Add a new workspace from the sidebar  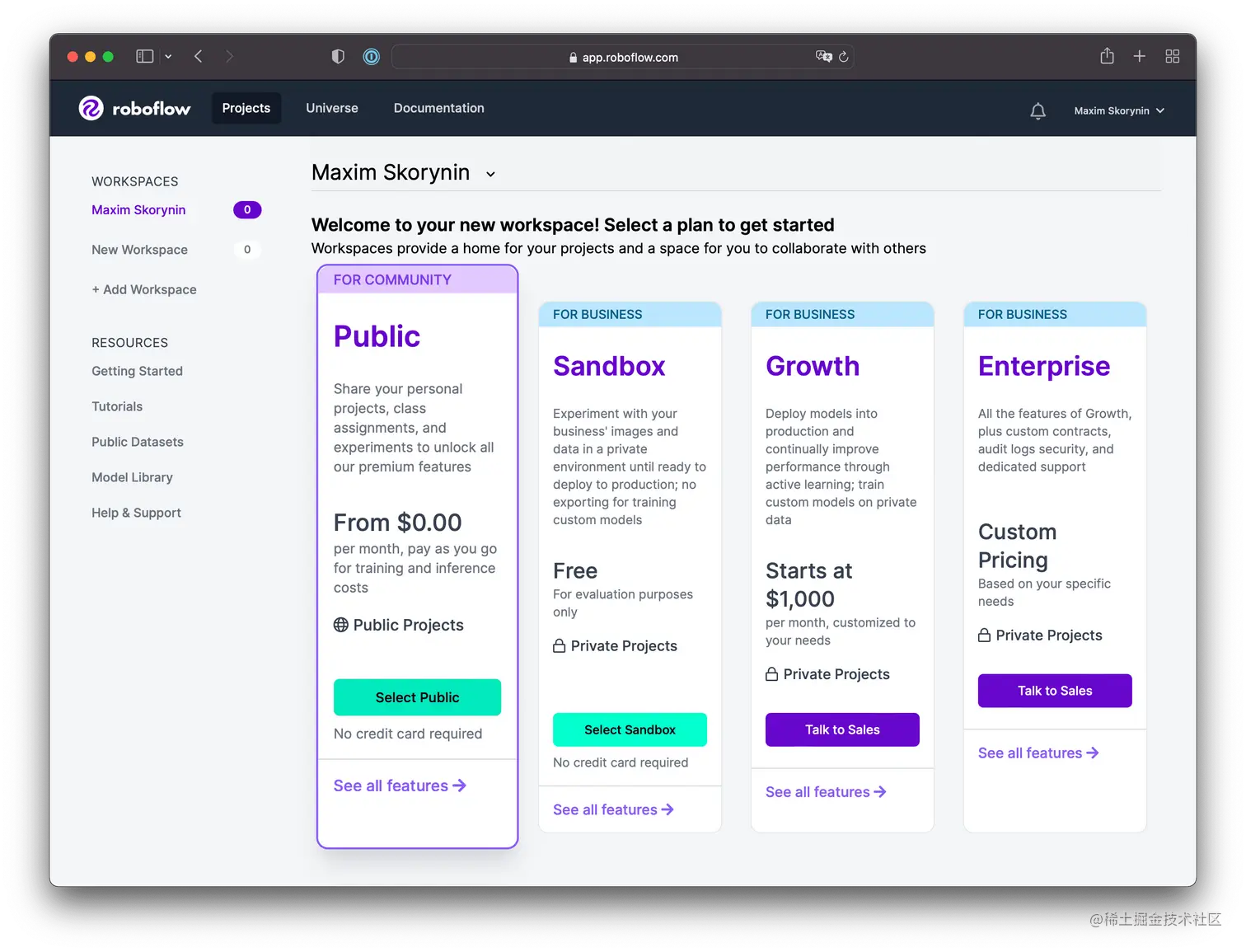pyautogui.click(x=144, y=289)
